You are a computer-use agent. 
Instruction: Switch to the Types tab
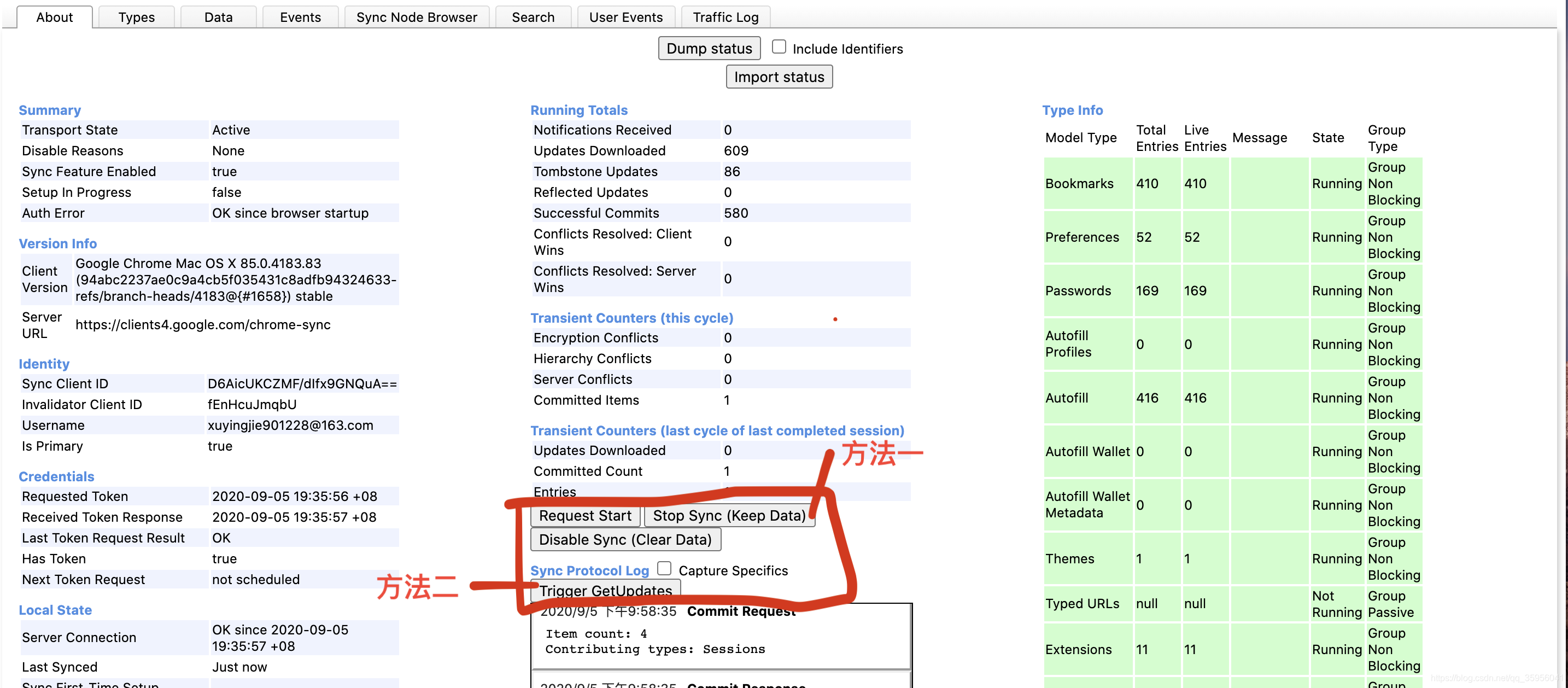pos(136,17)
